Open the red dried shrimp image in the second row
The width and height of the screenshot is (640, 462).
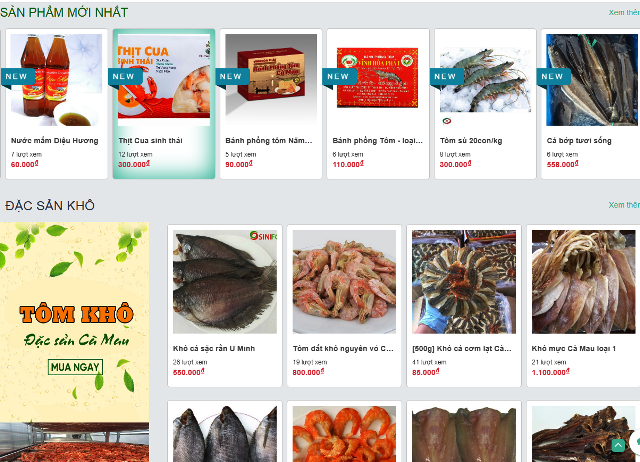[344, 434]
